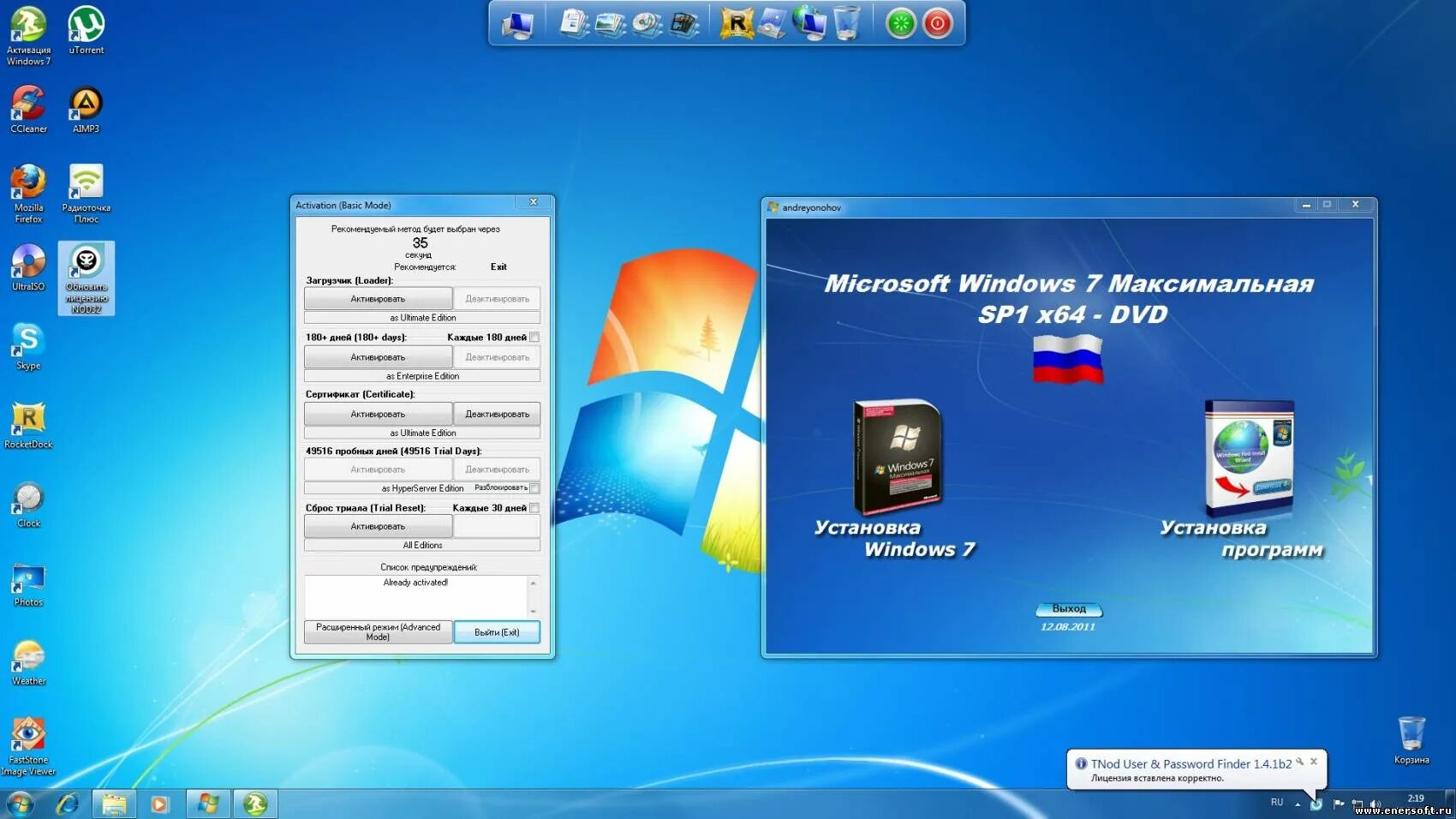Open the CCleaner desktop shortcut
This screenshot has height=819, width=1456.
coord(28,109)
